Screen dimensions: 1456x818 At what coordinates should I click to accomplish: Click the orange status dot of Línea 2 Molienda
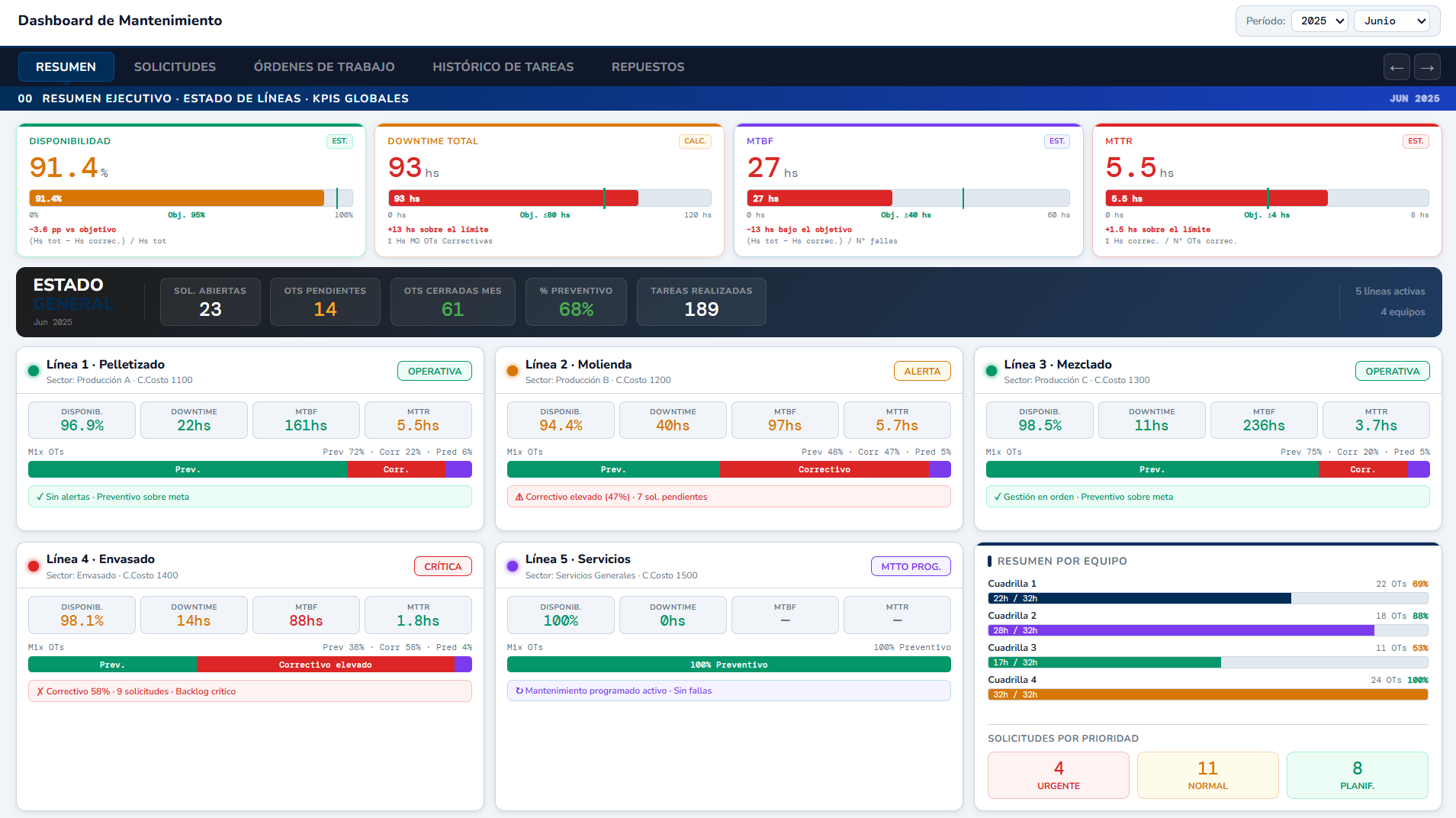click(513, 371)
